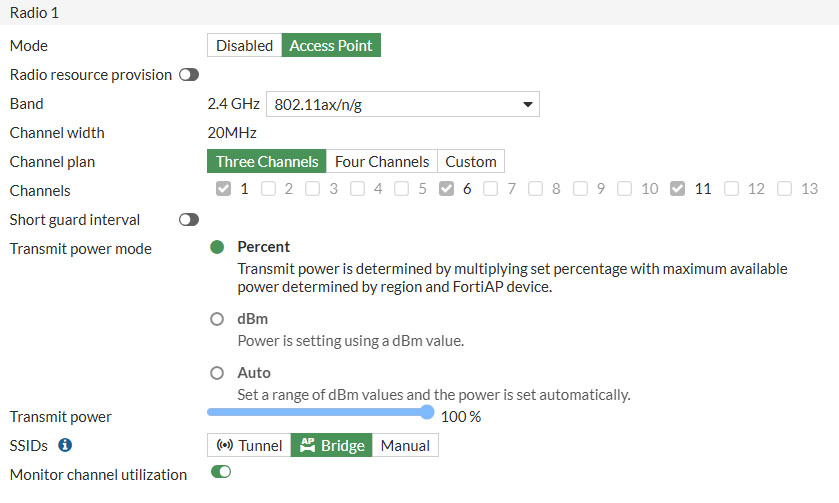Uncheck channel 6 checkbox
This screenshot has width=839, height=503.
446,189
